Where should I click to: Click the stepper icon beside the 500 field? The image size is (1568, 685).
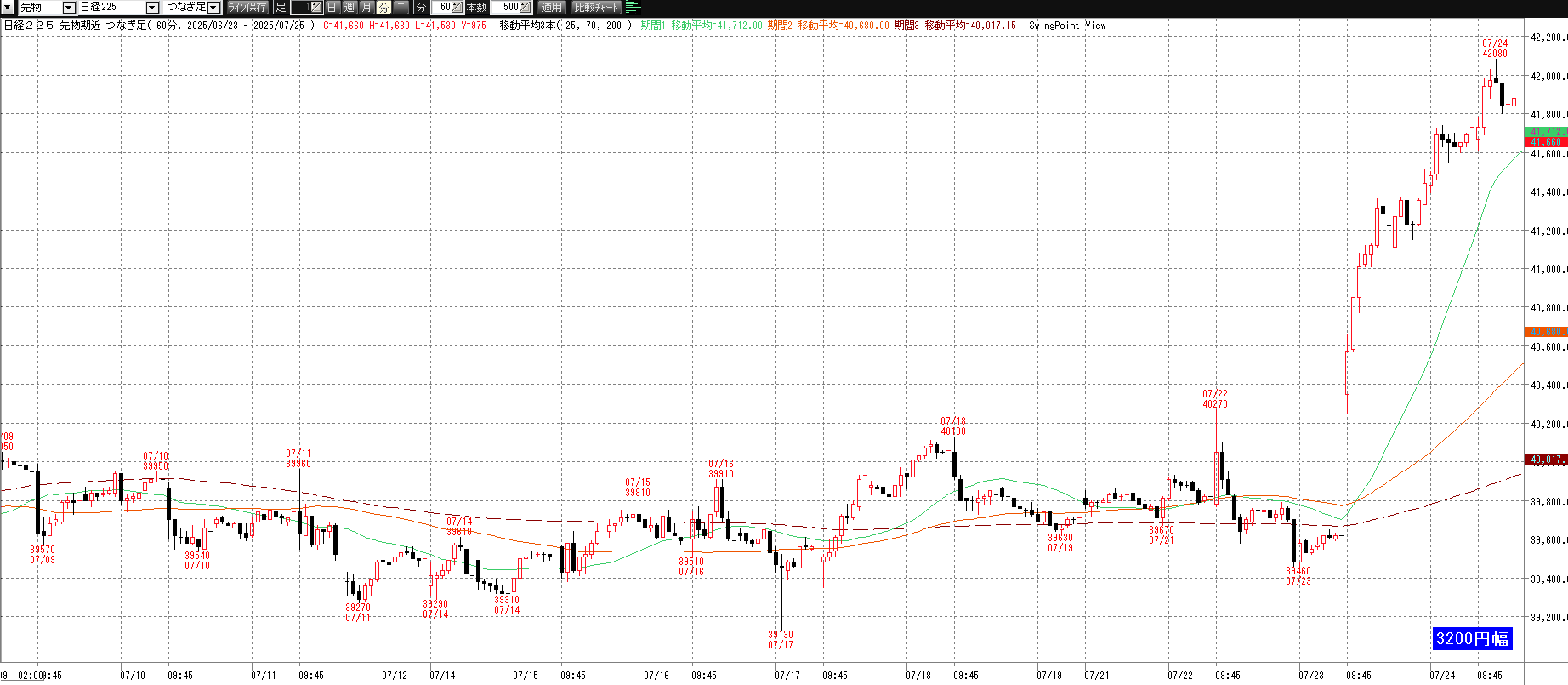[525, 8]
